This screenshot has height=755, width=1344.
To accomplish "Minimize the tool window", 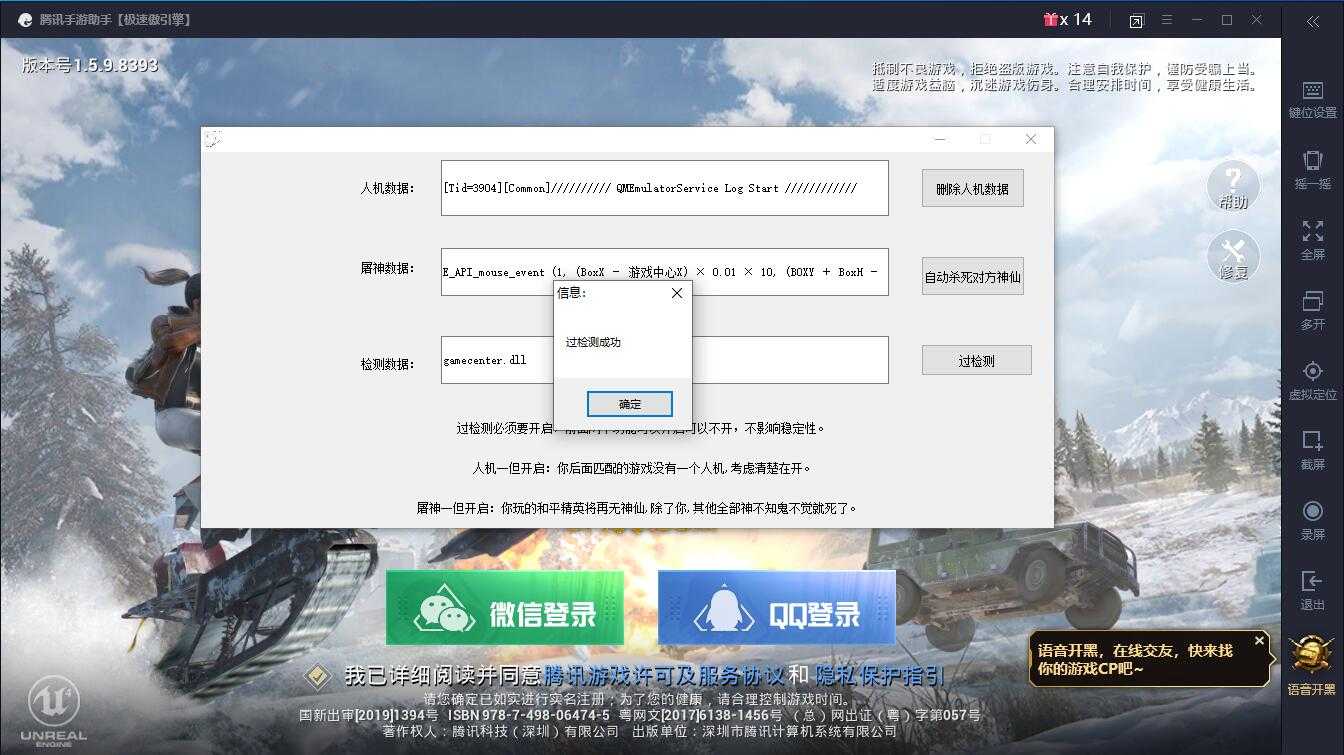I will point(938,139).
